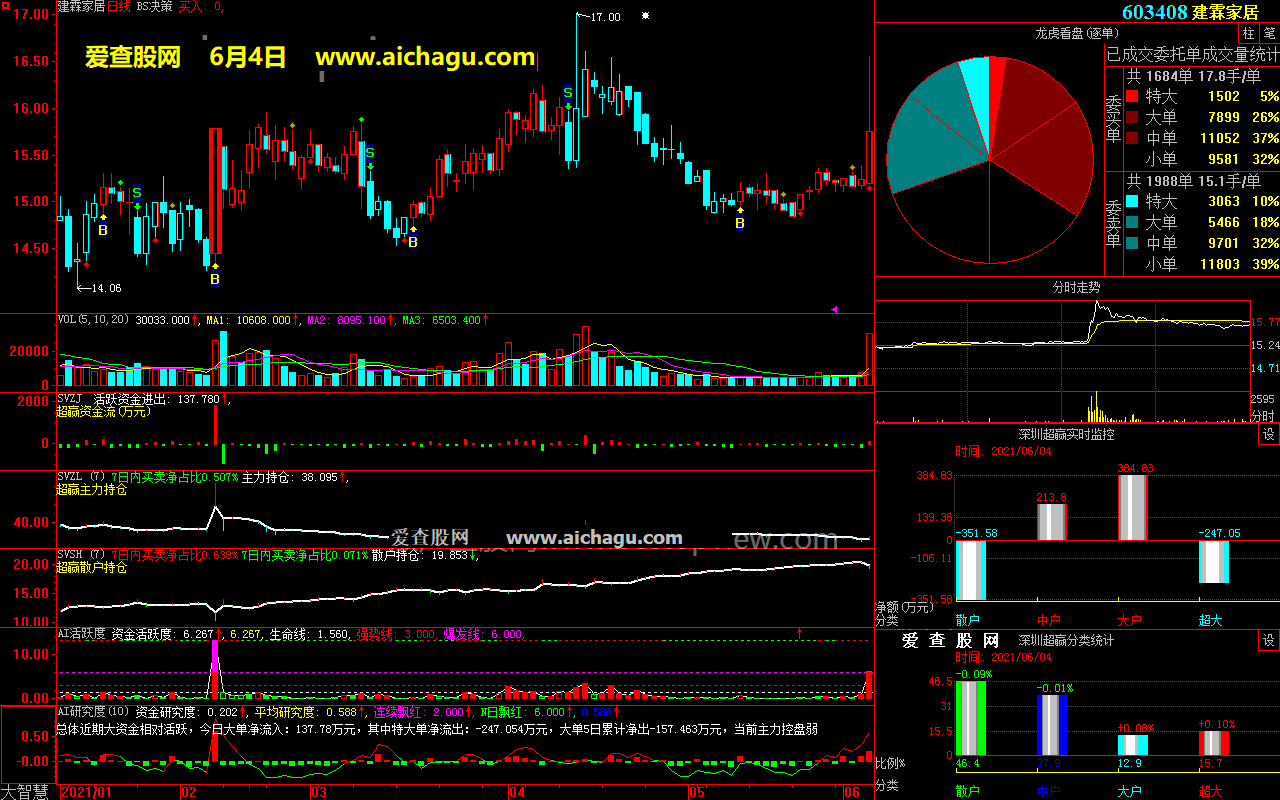Screen dimensions: 1280x800
Task: Click the 213.8 中户 net amount bar
Action: [1052, 522]
